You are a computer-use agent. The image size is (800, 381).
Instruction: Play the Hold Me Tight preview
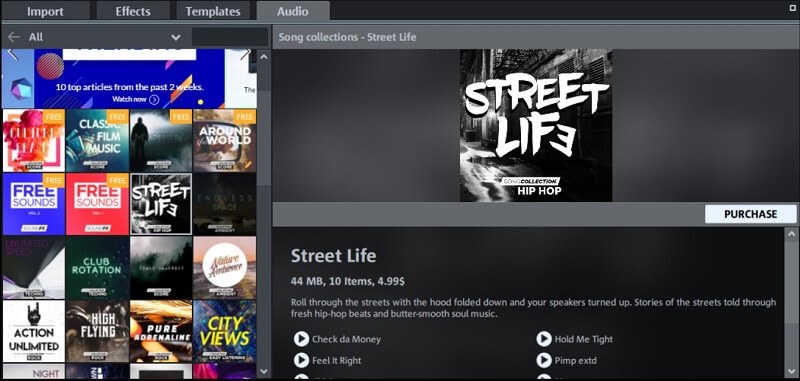pyautogui.click(x=544, y=339)
